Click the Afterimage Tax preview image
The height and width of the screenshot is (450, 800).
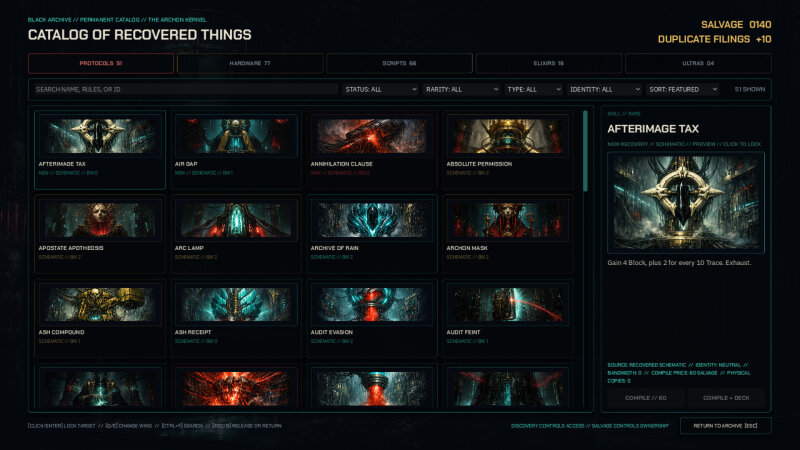pyautogui.click(x=686, y=203)
